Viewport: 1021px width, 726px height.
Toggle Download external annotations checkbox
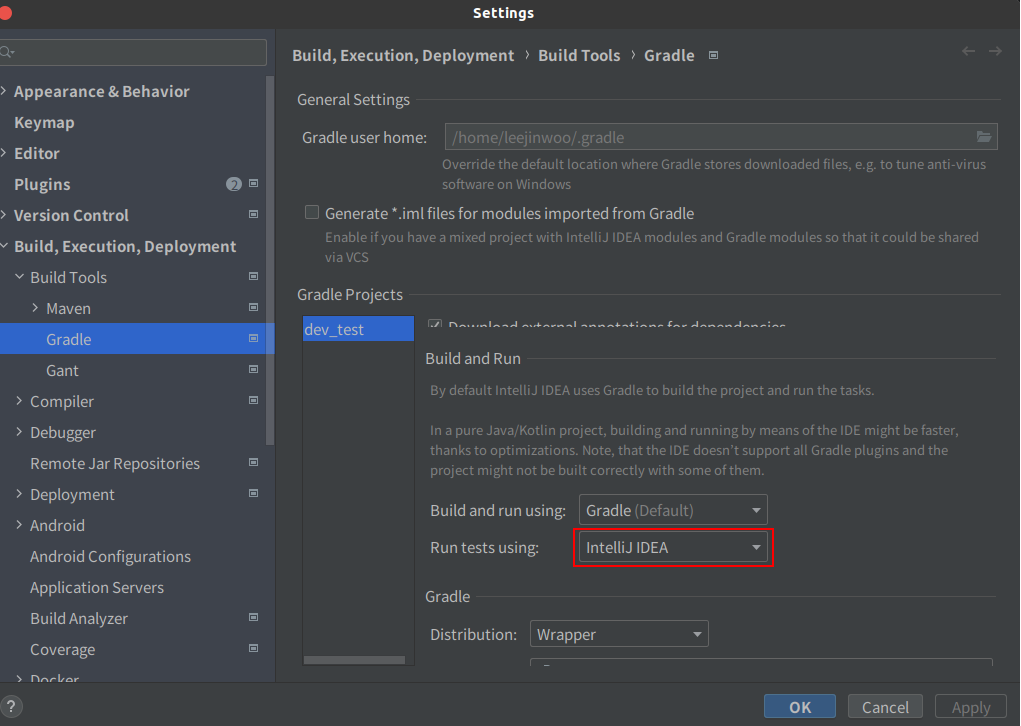click(435, 324)
